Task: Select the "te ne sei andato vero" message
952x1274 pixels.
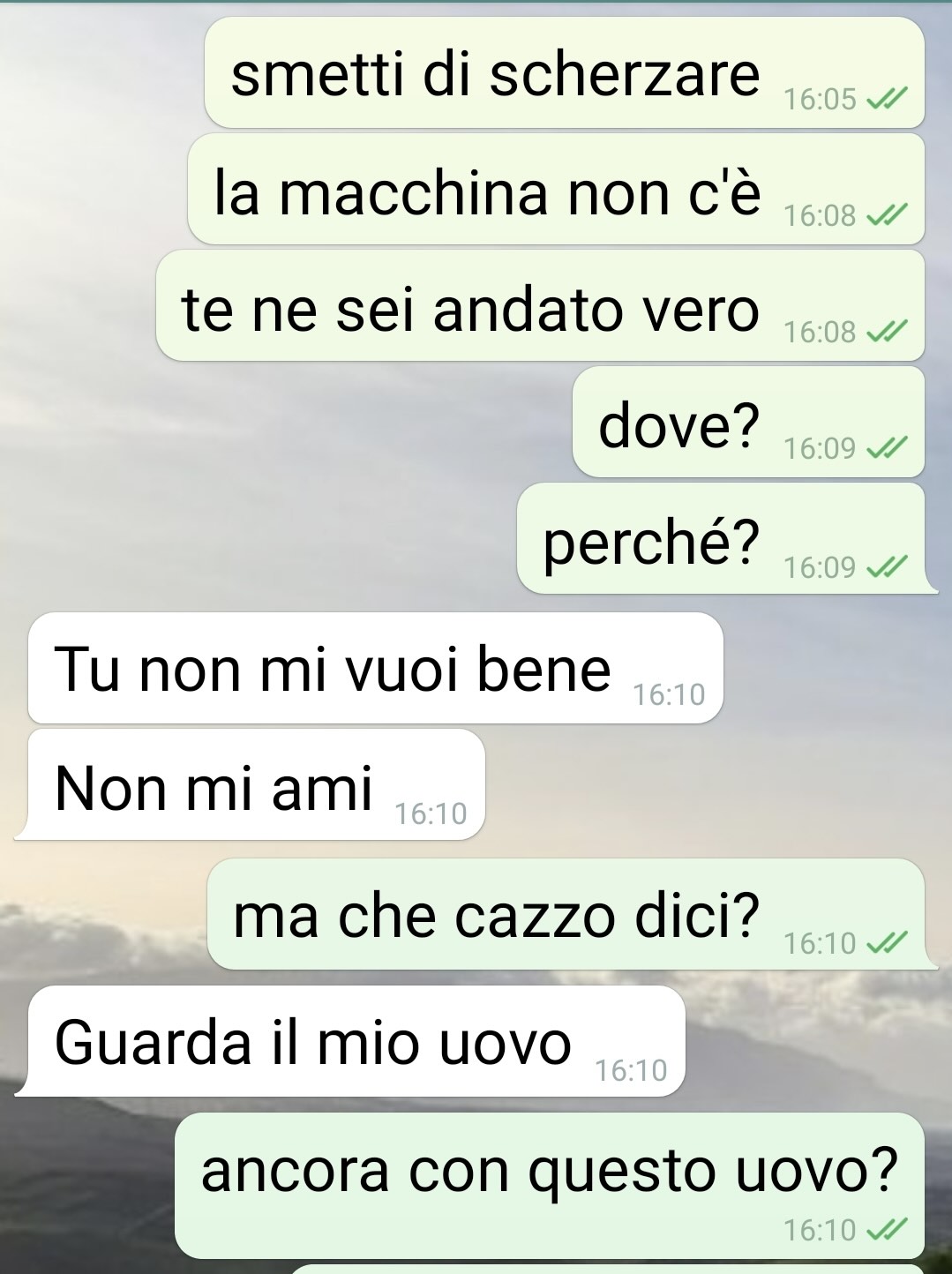Action: [x=540, y=305]
